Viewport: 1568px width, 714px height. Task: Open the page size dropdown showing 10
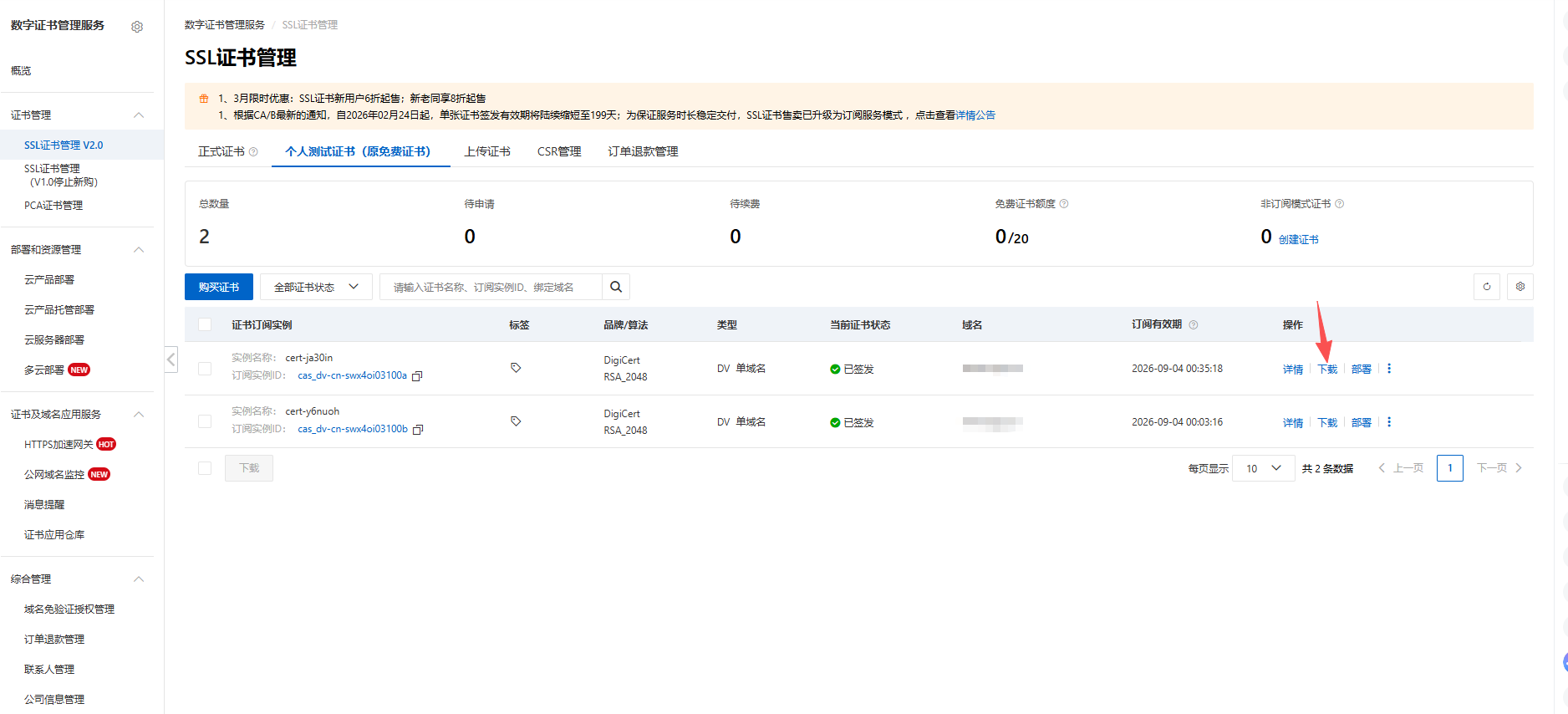pos(1263,468)
